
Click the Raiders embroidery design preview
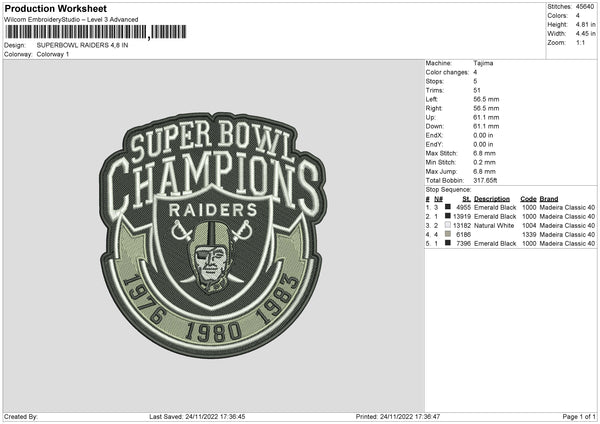click(x=213, y=235)
